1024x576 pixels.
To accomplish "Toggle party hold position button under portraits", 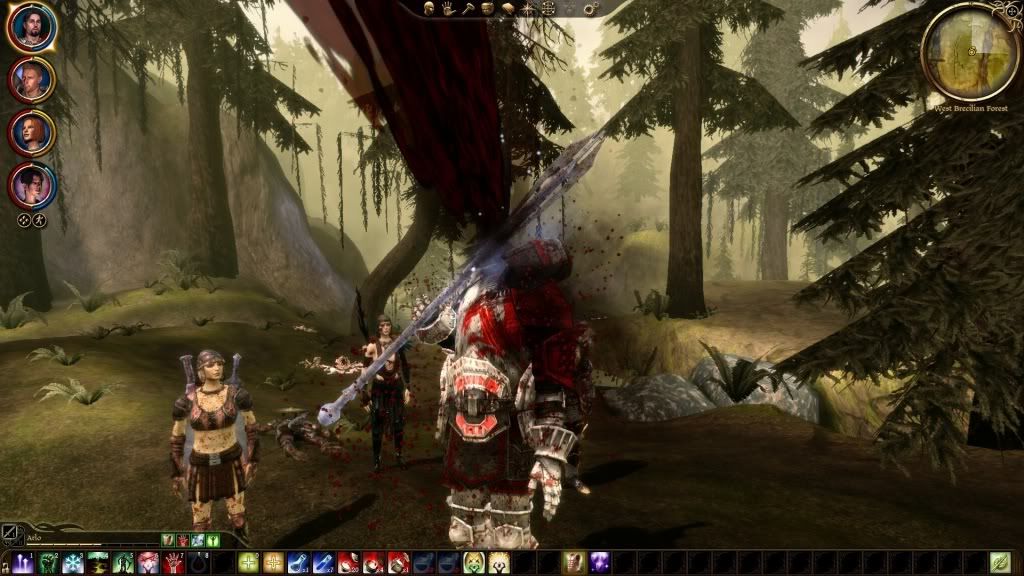I will click(24, 221).
